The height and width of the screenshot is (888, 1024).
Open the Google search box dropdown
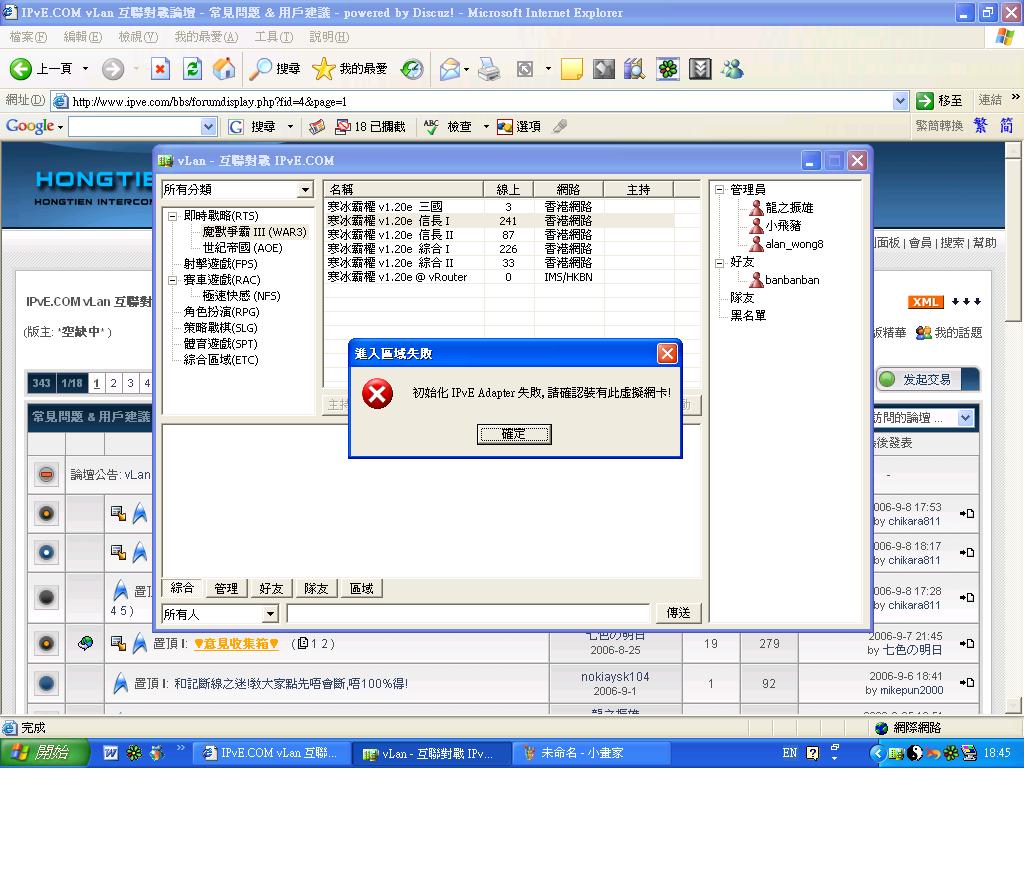(208, 127)
